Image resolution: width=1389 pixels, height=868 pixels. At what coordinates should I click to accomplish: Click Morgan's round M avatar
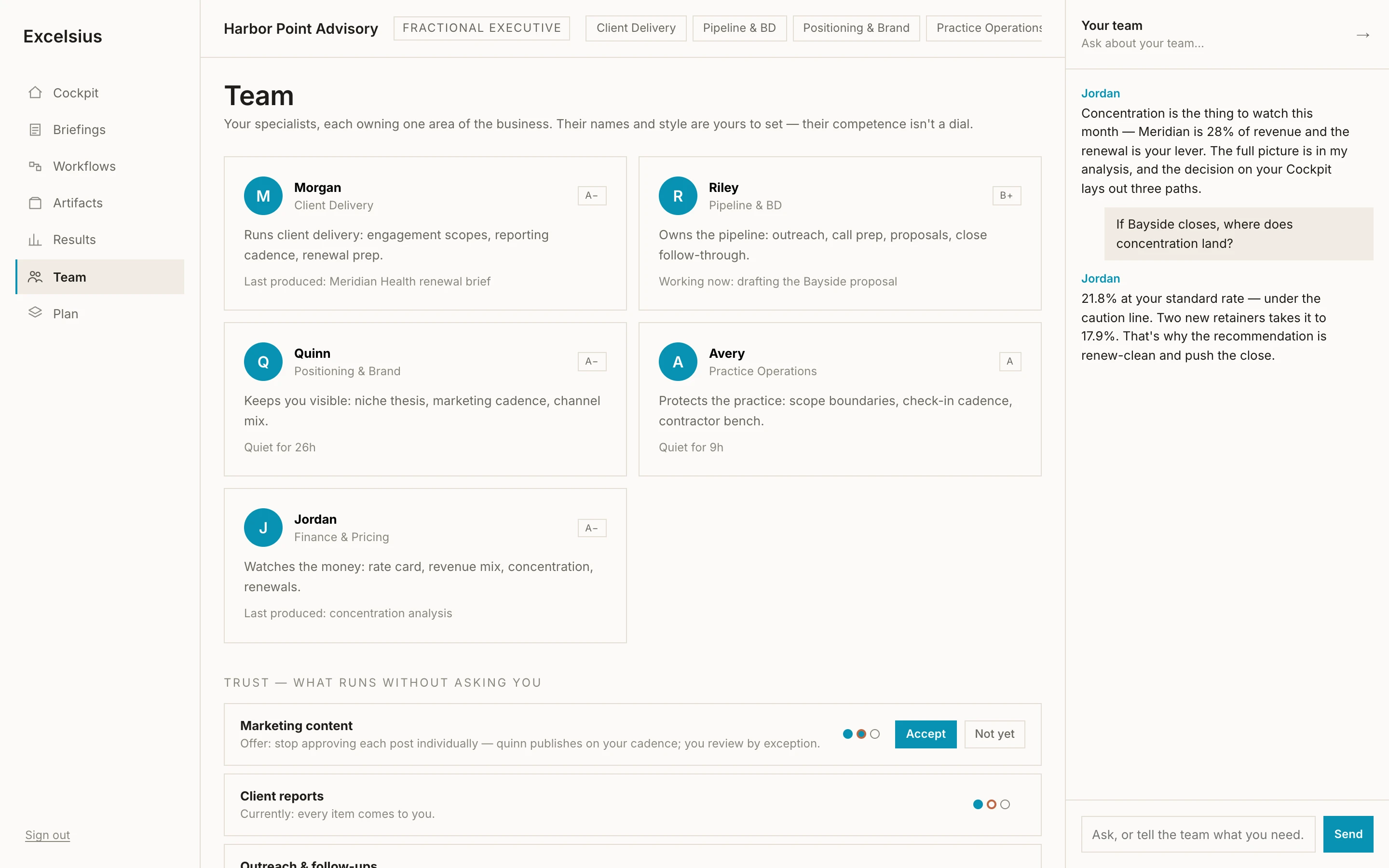pyautogui.click(x=263, y=196)
